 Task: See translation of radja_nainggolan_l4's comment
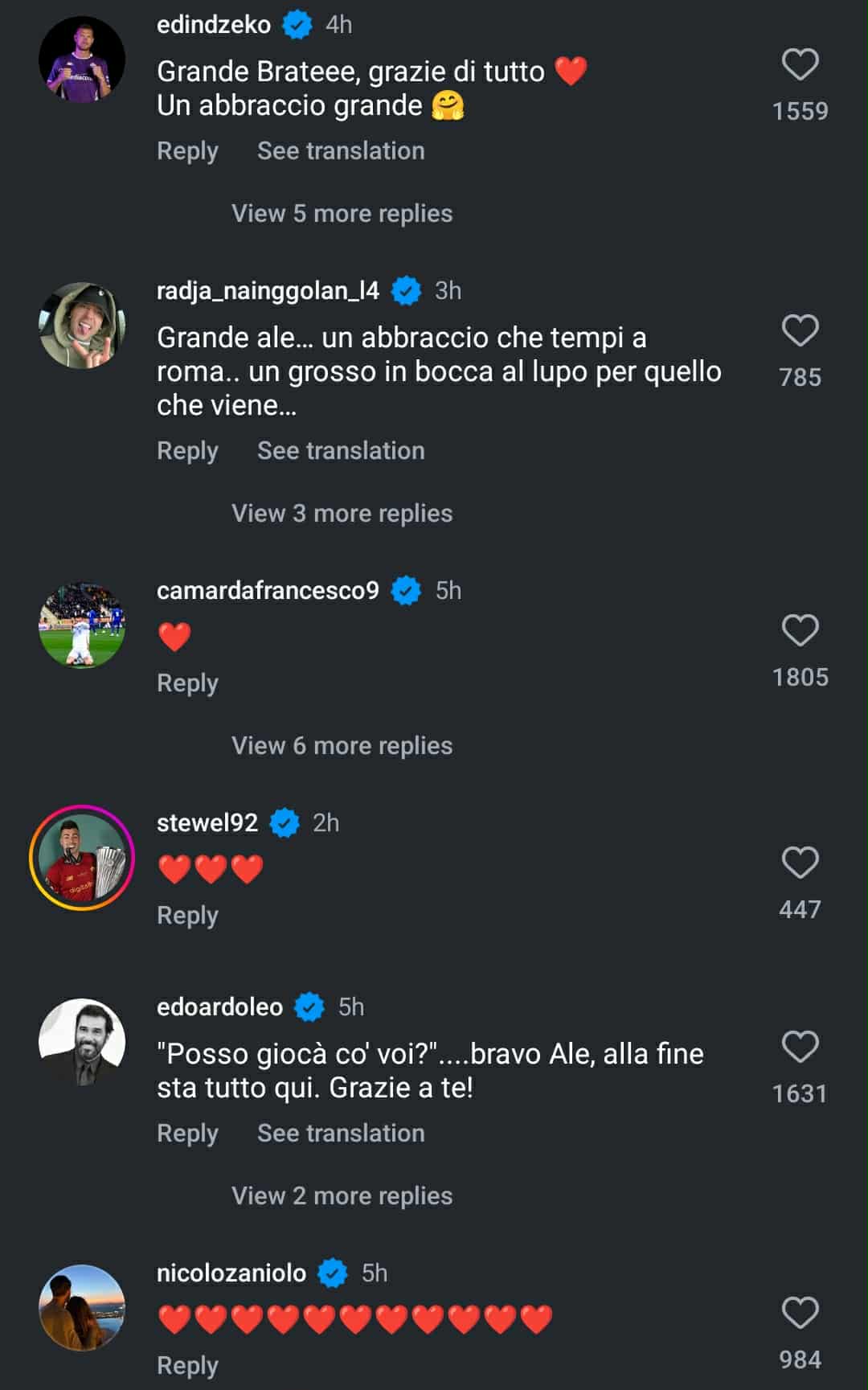point(341,451)
